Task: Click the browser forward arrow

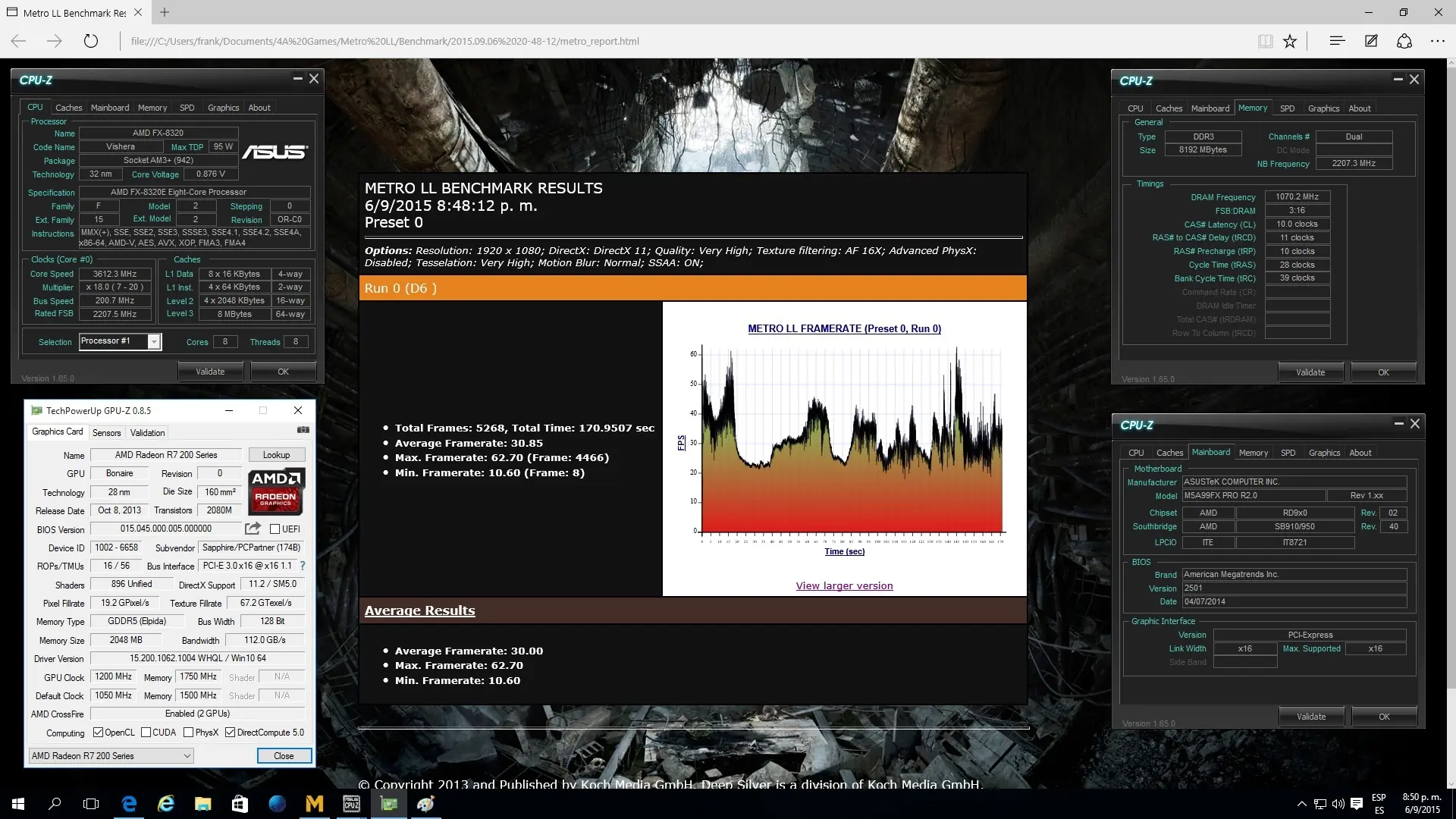Action: click(55, 41)
